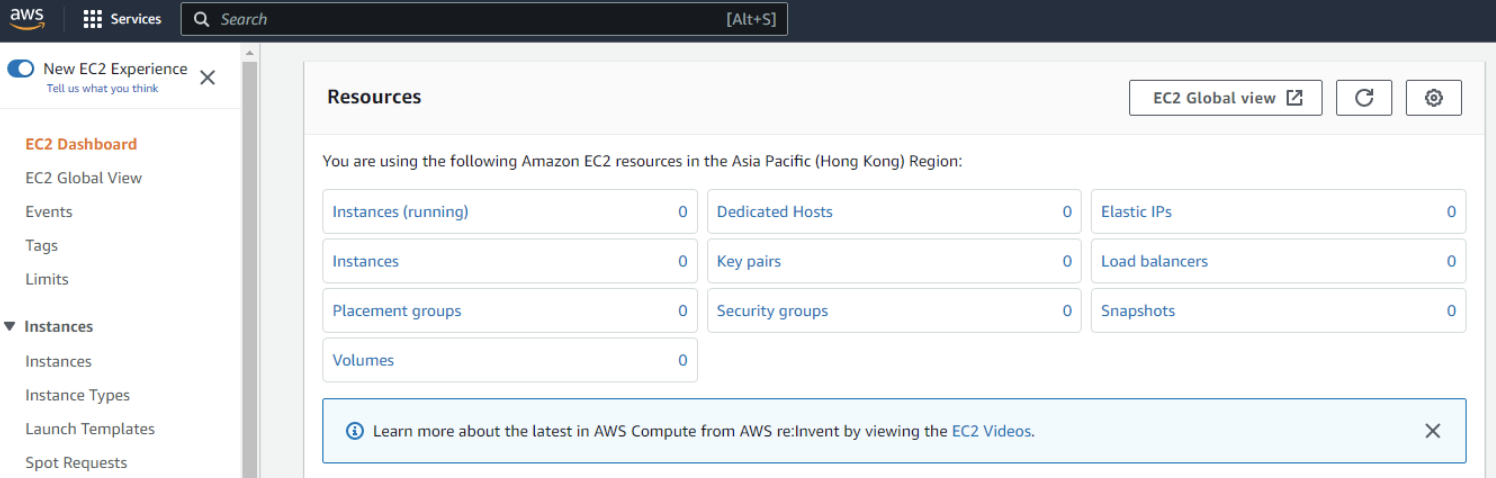Click the info icon in the banner

tap(354, 431)
